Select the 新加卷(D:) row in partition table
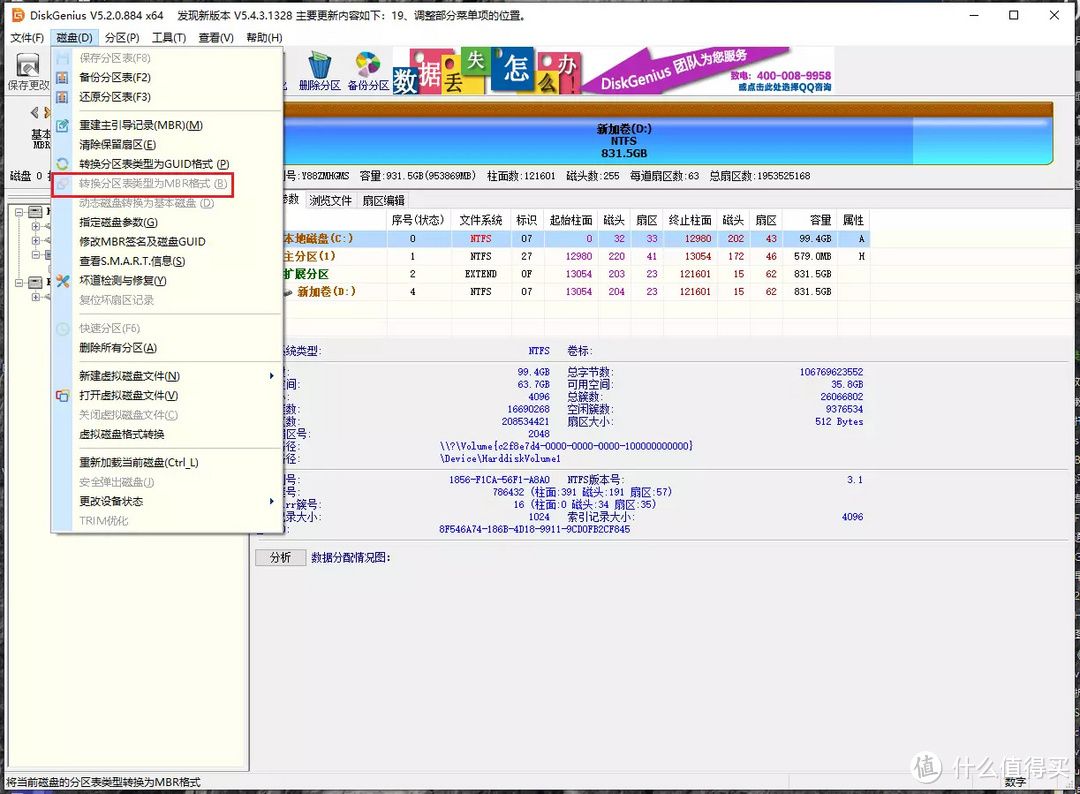Screen dimensions: 1080x794 point(576,292)
